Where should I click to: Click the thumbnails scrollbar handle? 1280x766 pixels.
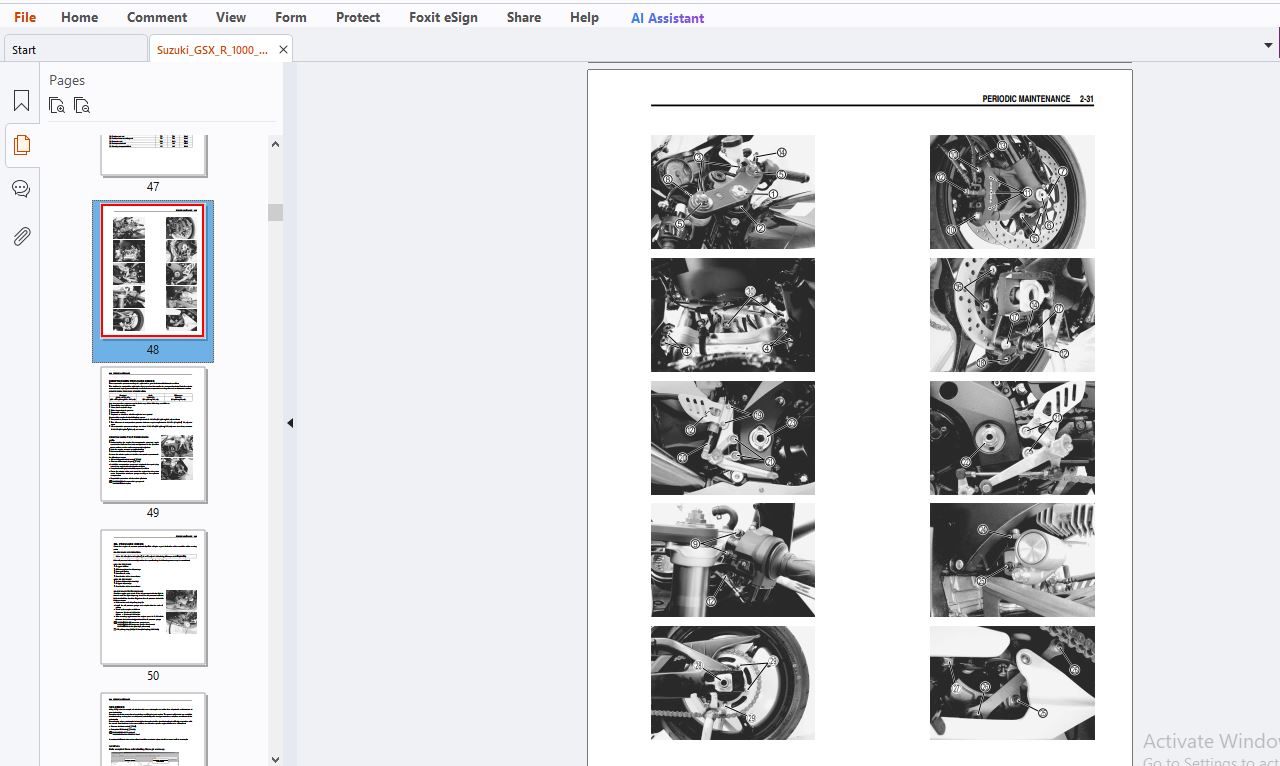pos(275,212)
